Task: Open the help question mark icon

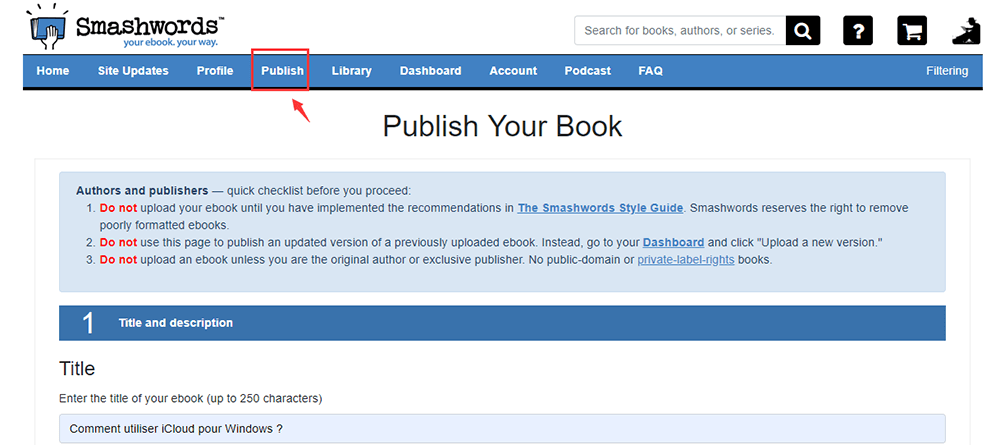Action: [858, 31]
